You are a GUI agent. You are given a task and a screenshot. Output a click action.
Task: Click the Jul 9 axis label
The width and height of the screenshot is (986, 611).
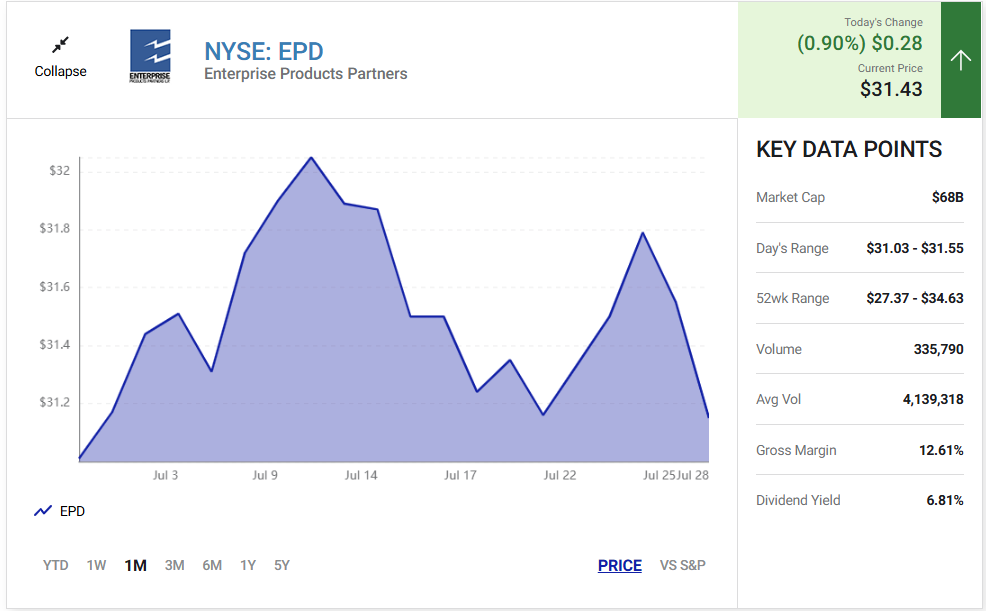(x=265, y=475)
